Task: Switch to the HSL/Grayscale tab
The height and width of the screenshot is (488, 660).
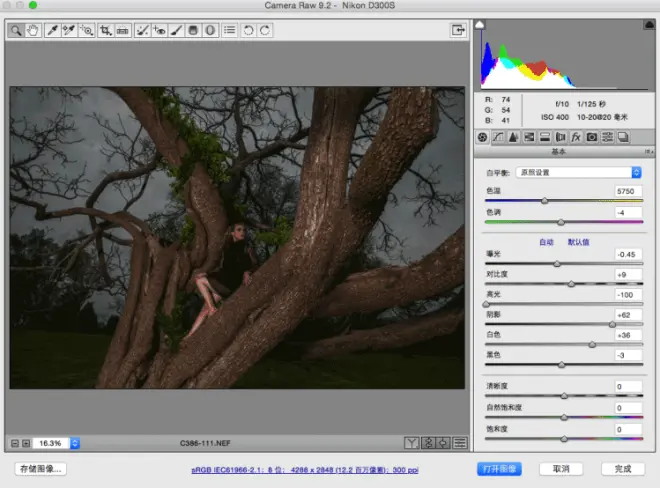Action: tap(529, 137)
